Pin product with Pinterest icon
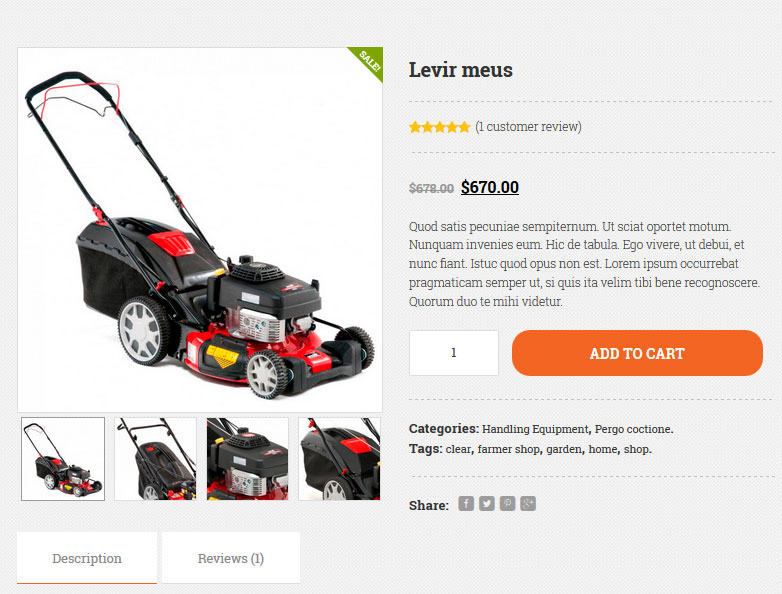The width and height of the screenshot is (782, 594). (x=507, y=504)
